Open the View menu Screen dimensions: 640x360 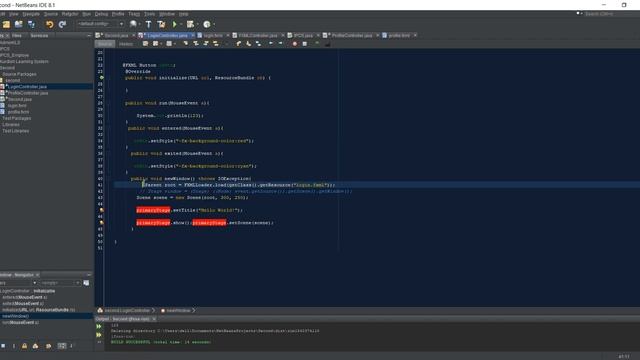(13, 14)
